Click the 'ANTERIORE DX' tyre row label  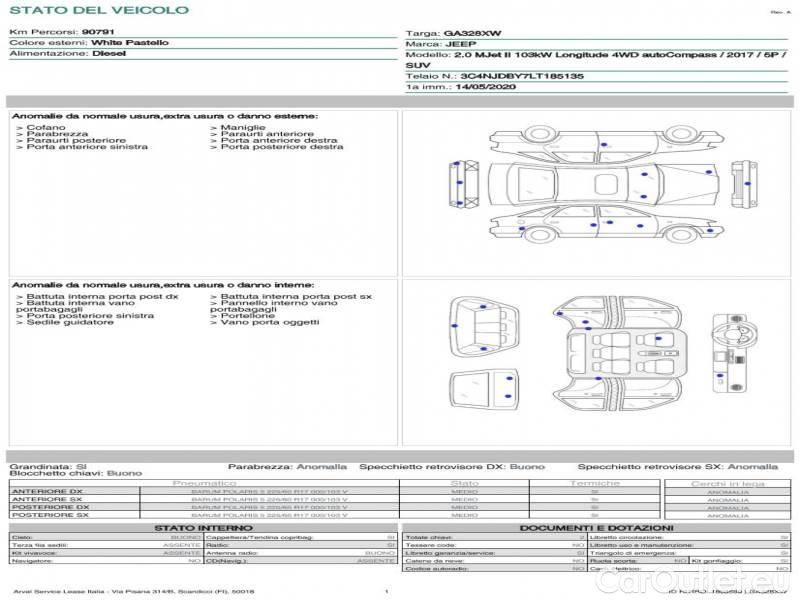[x=47, y=492]
